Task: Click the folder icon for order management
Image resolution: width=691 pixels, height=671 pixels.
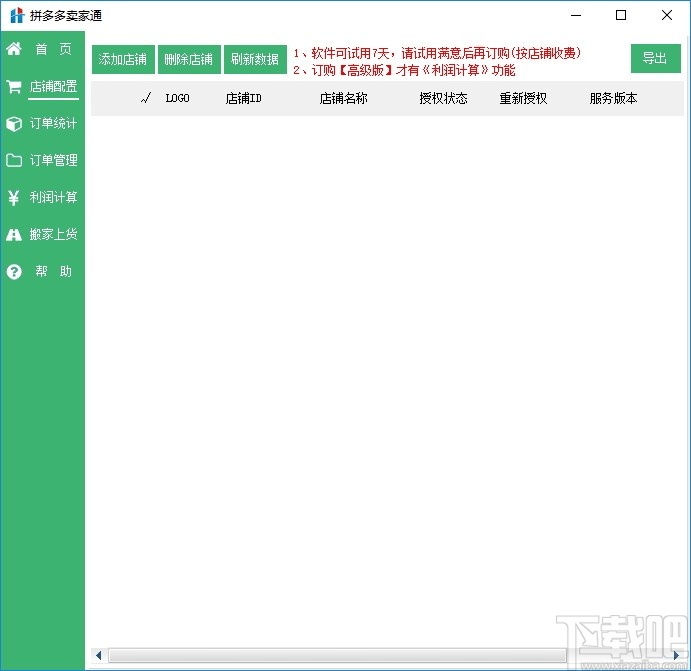Action: [14, 160]
